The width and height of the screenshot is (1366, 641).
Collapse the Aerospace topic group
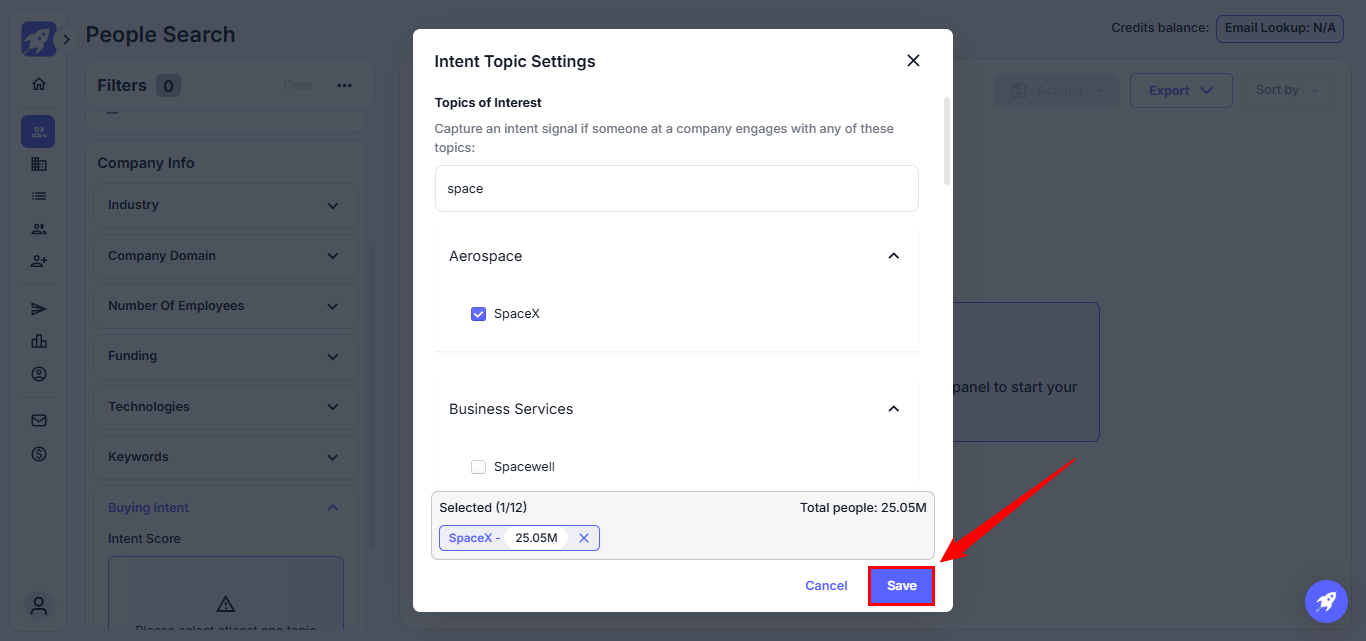tap(894, 256)
